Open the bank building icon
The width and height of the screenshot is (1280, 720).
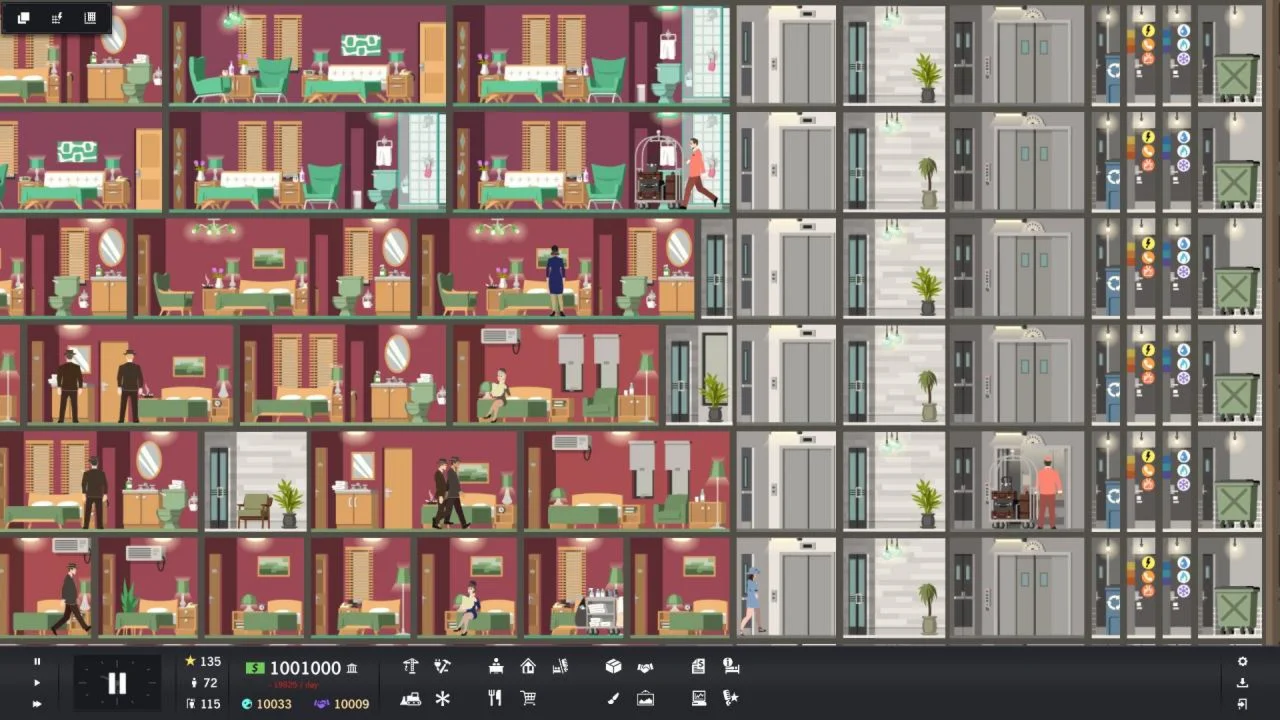pyautogui.click(x=352, y=668)
